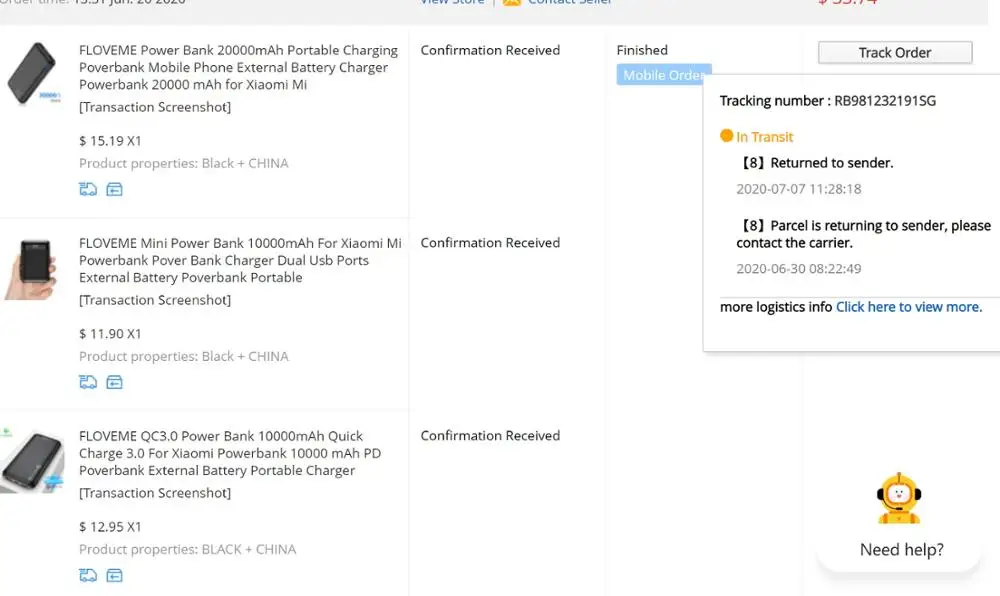
Task: Click the Need help? label
Action: coord(901,549)
